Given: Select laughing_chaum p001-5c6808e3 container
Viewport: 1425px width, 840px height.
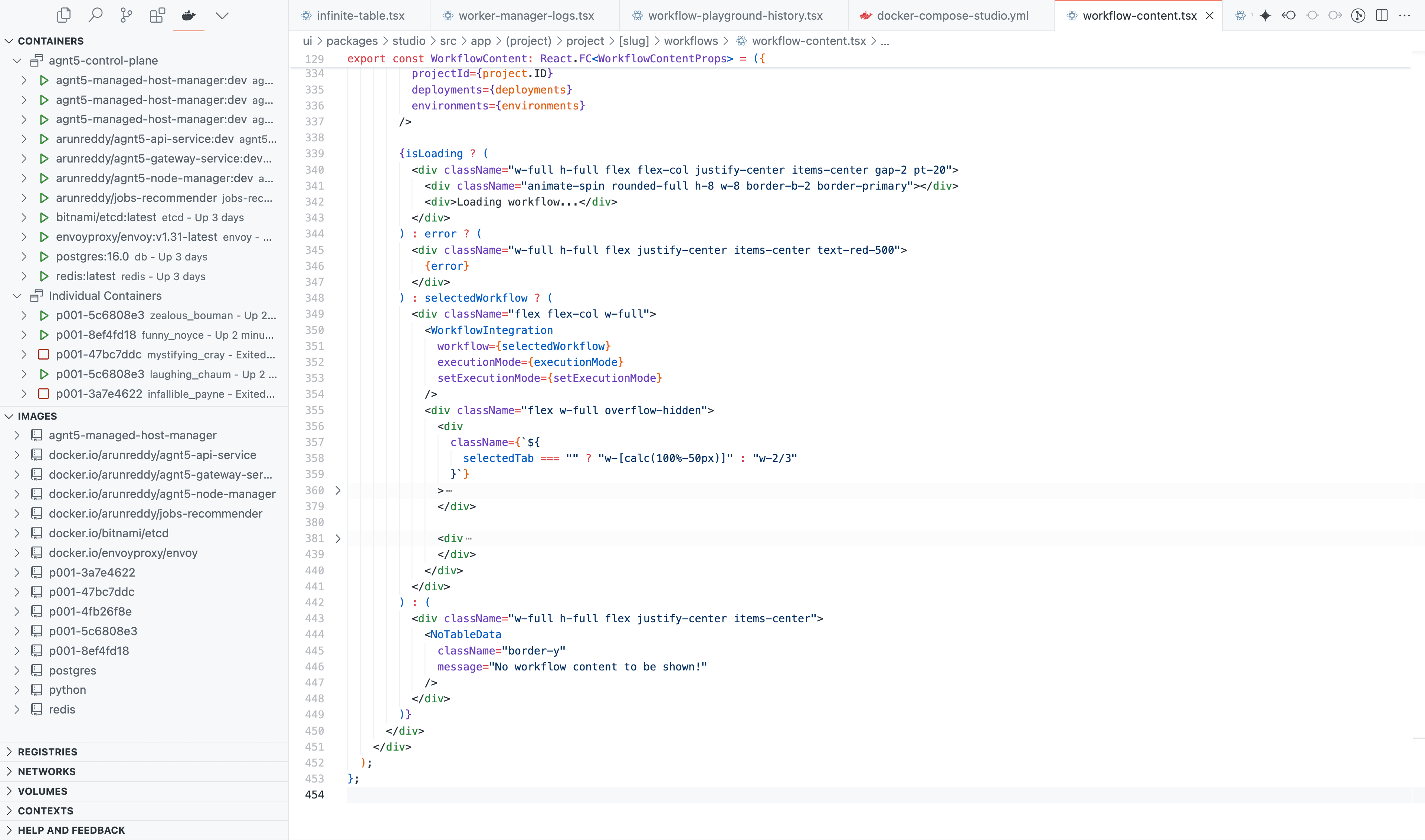Looking at the screenshot, I should point(144,374).
